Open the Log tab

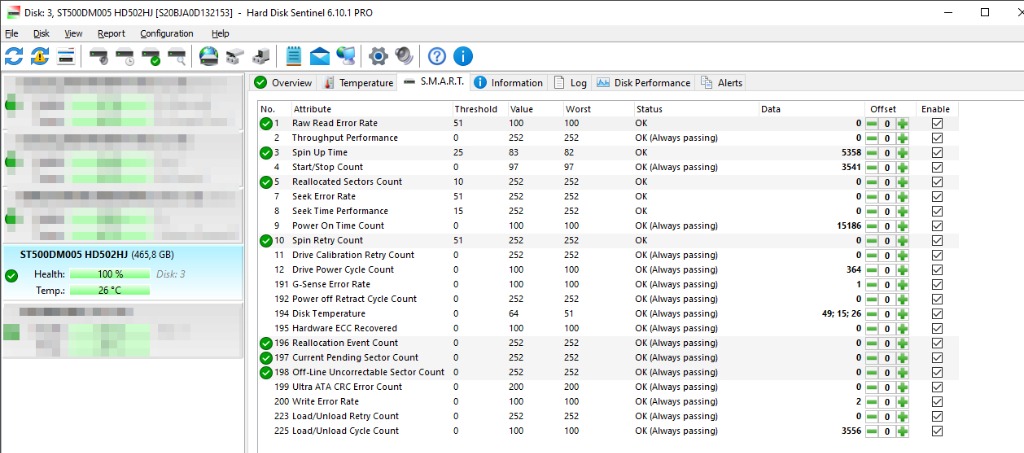[570, 83]
